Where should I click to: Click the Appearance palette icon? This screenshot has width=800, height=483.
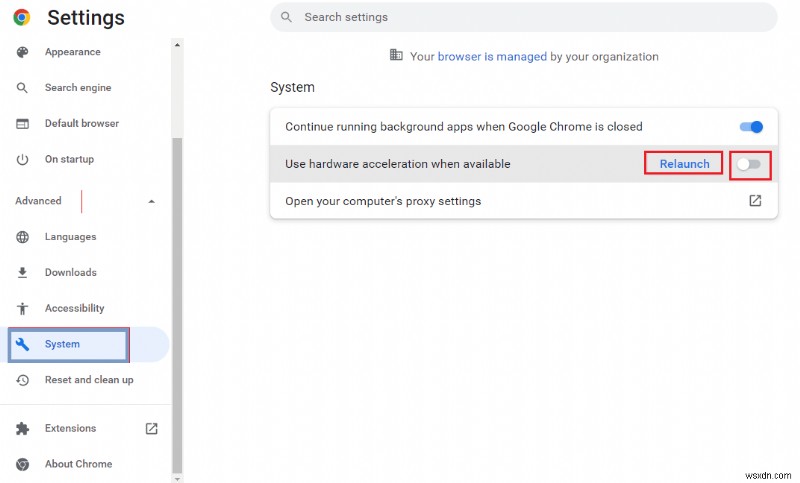tap(22, 52)
